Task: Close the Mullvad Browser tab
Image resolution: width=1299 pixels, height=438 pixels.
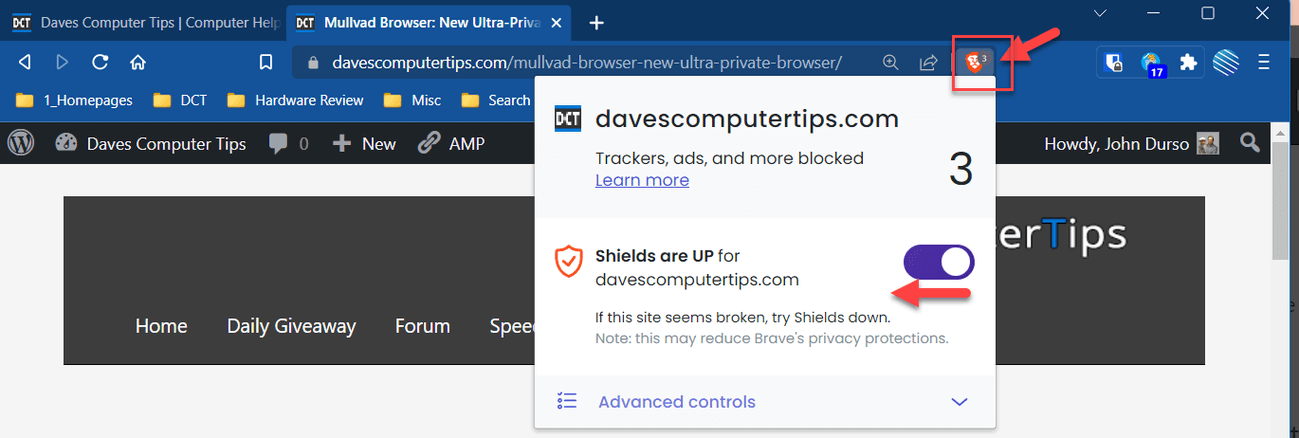Action: pyautogui.click(x=555, y=22)
